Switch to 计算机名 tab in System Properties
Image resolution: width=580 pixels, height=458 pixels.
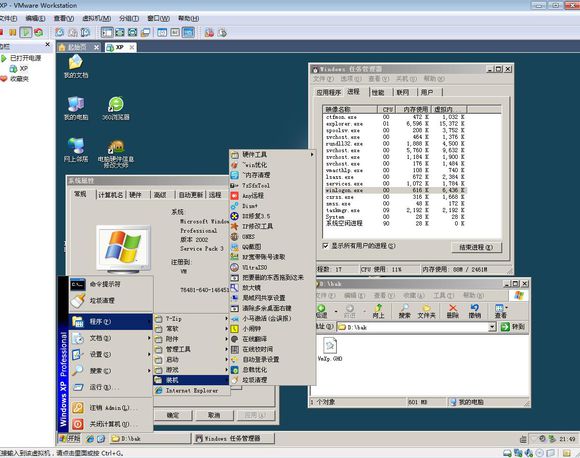(x=110, y=195)
